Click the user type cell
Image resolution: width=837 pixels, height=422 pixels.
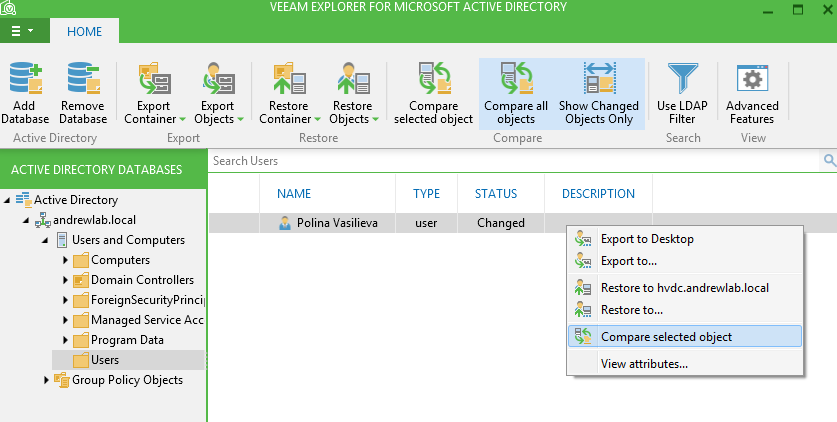pyautogui.click(x=426, y=223)
